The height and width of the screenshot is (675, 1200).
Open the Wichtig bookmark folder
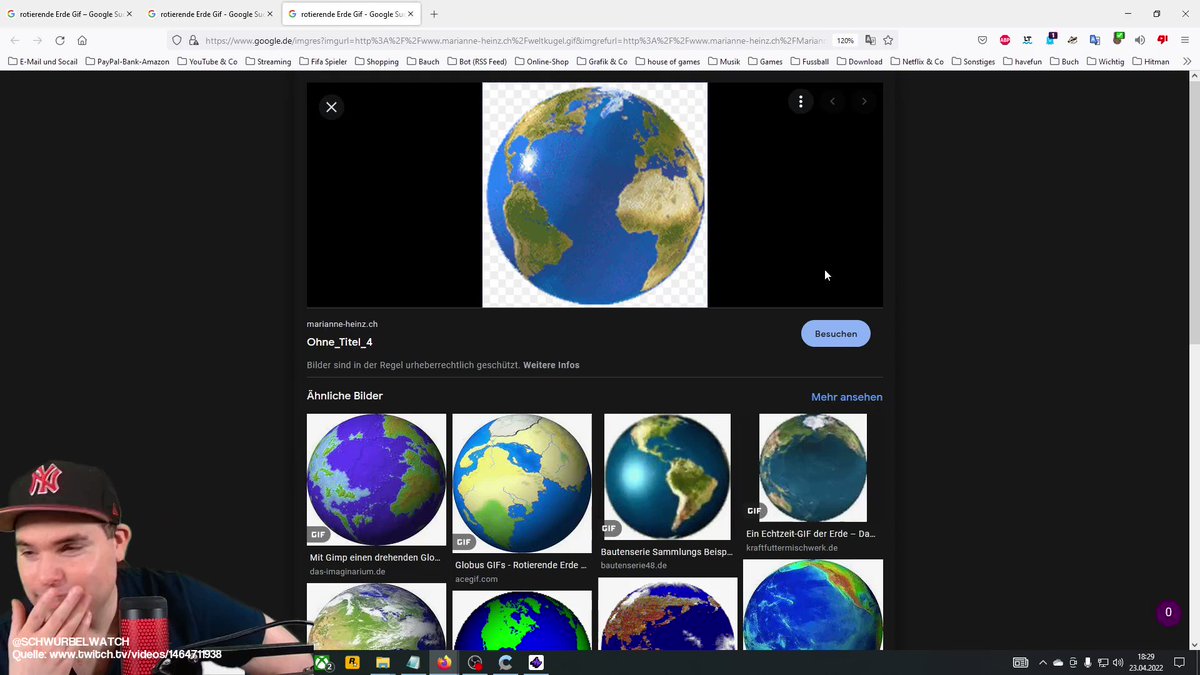[1104, 61]
